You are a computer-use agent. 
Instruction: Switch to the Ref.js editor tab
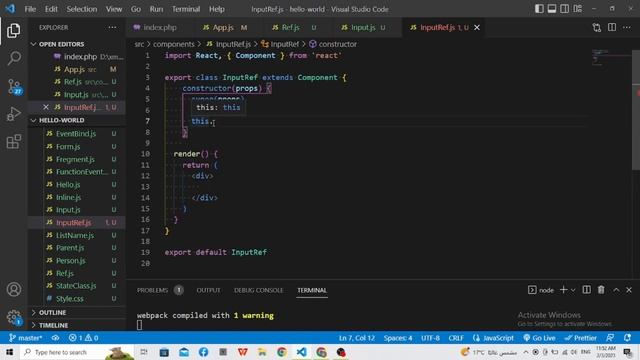(x=291, y=27)
